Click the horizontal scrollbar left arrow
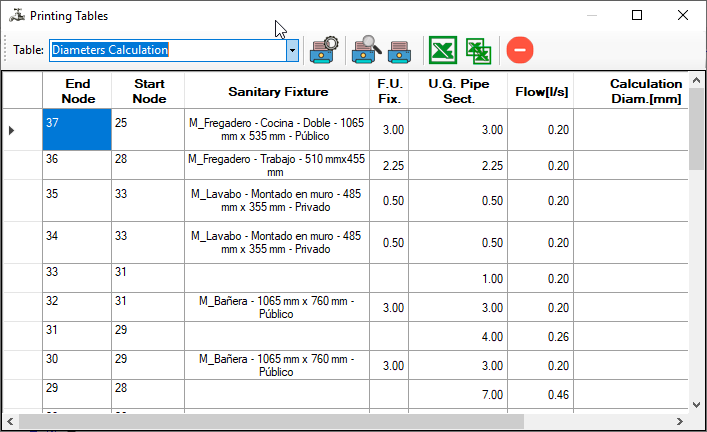The height and width of the screenshot is (432, 707). pyautogui.click(x=10, y=422)
